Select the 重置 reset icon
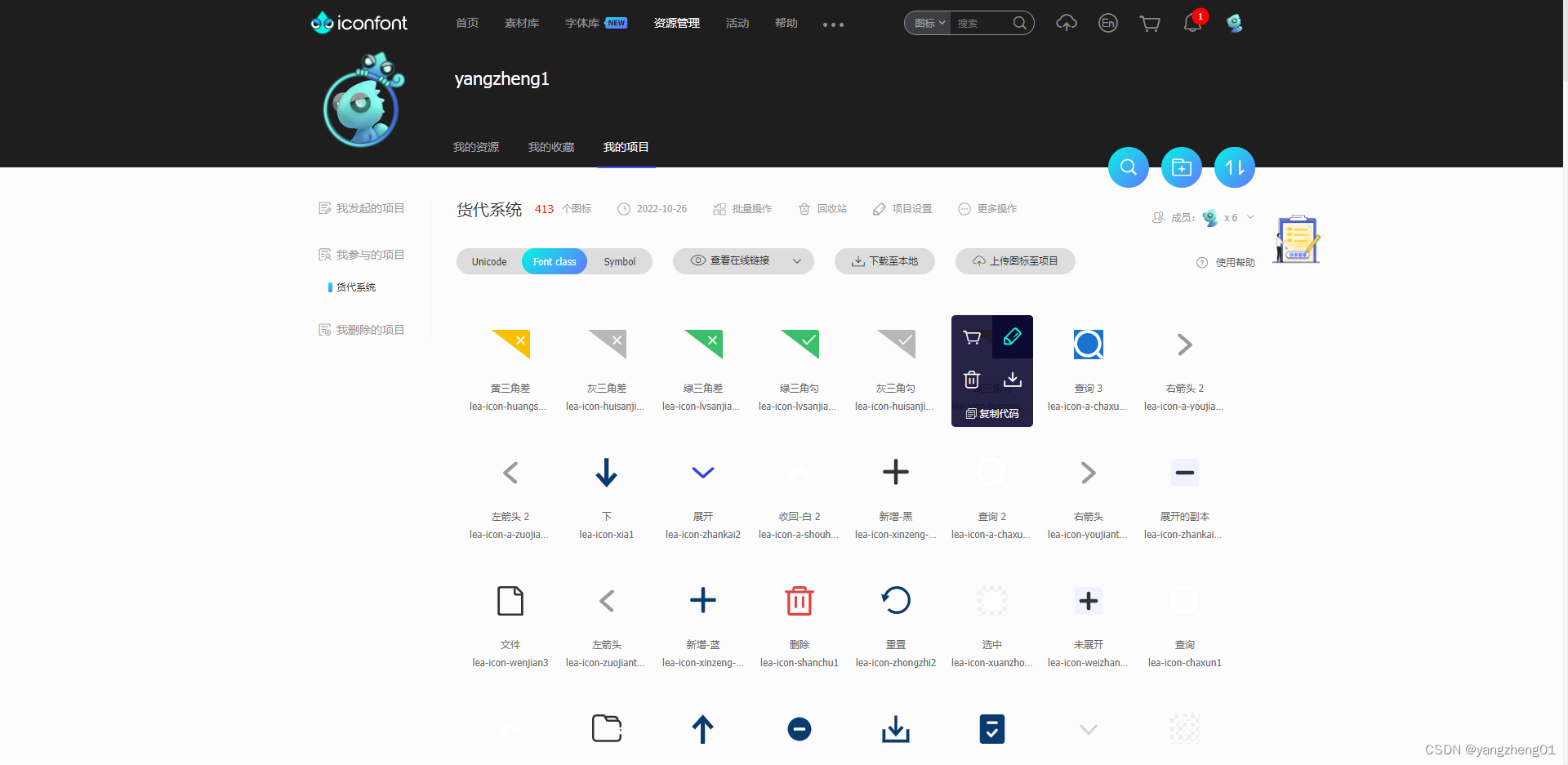The width and height of the screenshot is (1568, 765). point(896,600)
